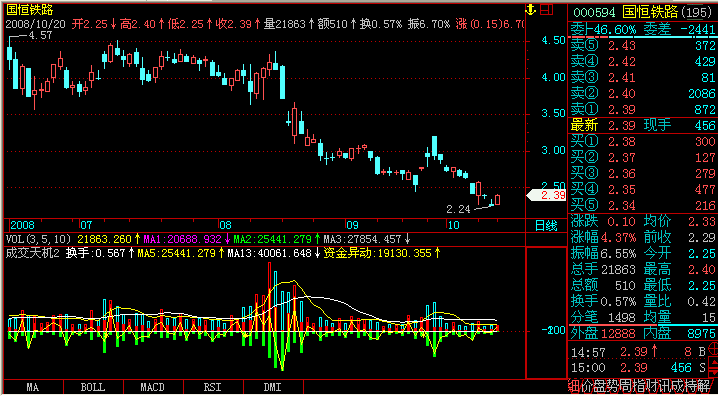718x396 pixels.
Task: Open the 解 tab
Action: 703,386
